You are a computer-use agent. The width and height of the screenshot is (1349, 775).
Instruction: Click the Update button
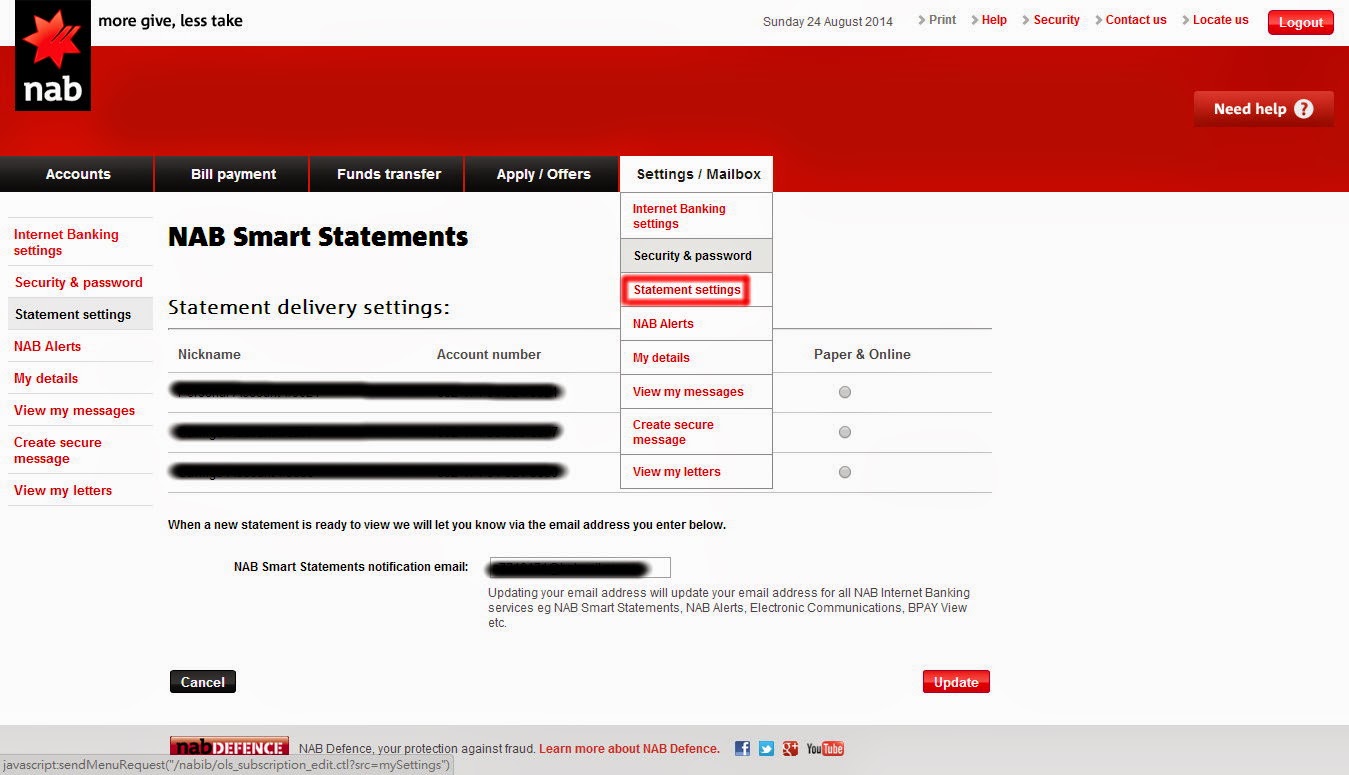tap(956, 682)
